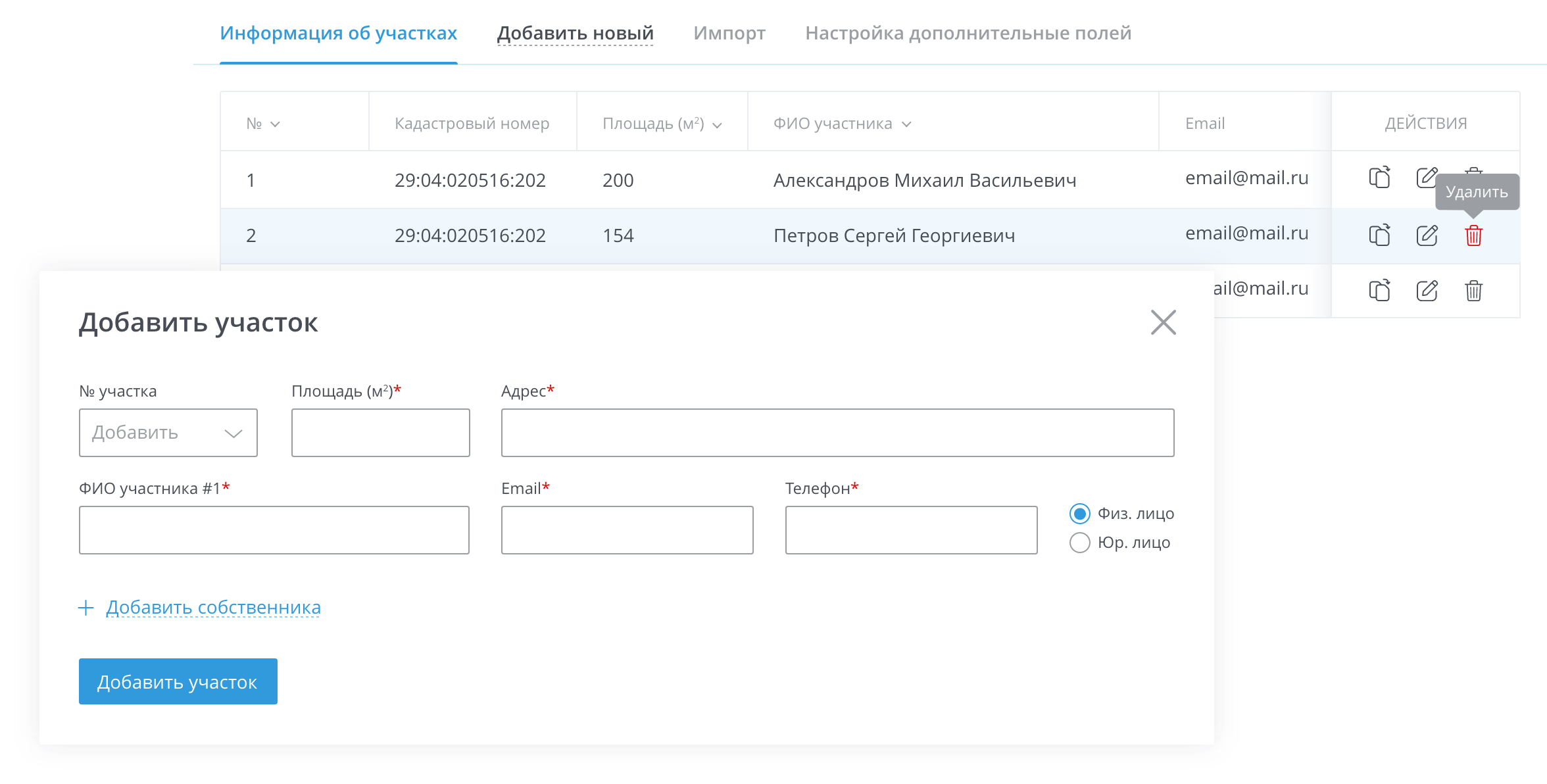The height and width of the screenshot is (784, 1547).
Task: Open the Настройка дополнительные полей tab
Action: tap(968, 33)
